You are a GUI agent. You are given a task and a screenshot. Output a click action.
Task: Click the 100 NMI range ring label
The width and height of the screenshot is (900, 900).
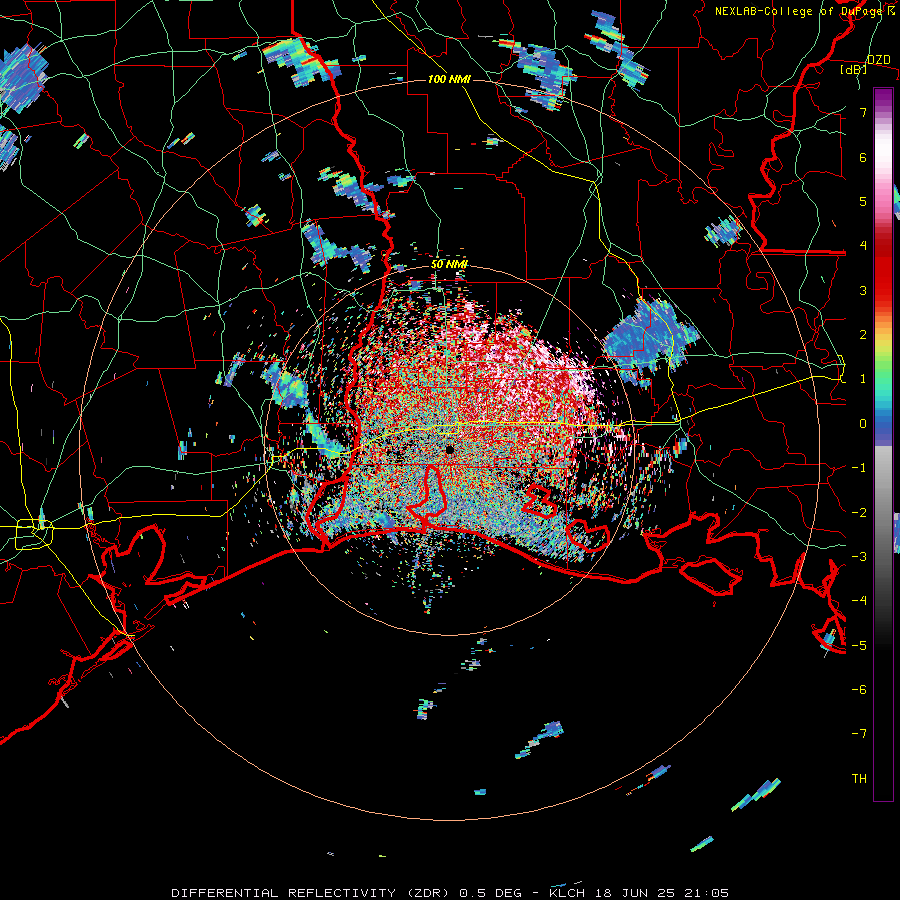coord(449,79)
